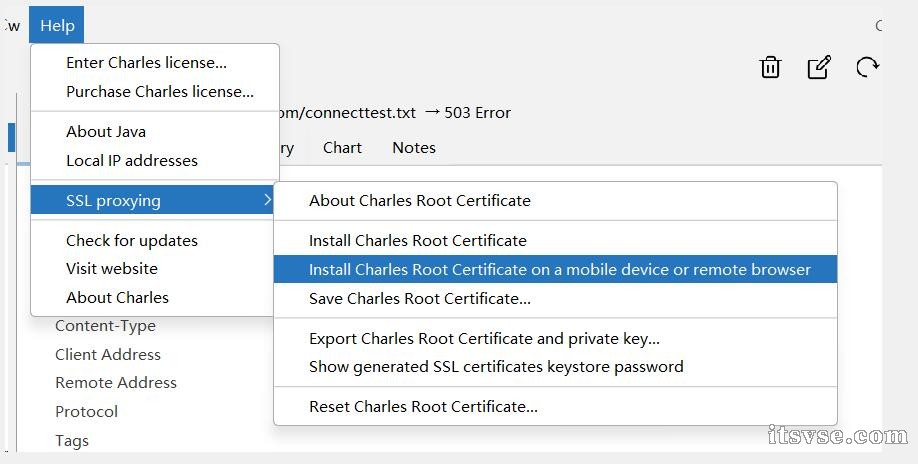Select the Client Address row
The width and height of the screenshot is (918, 464).
pyautogui.click(x=108, y=355)
